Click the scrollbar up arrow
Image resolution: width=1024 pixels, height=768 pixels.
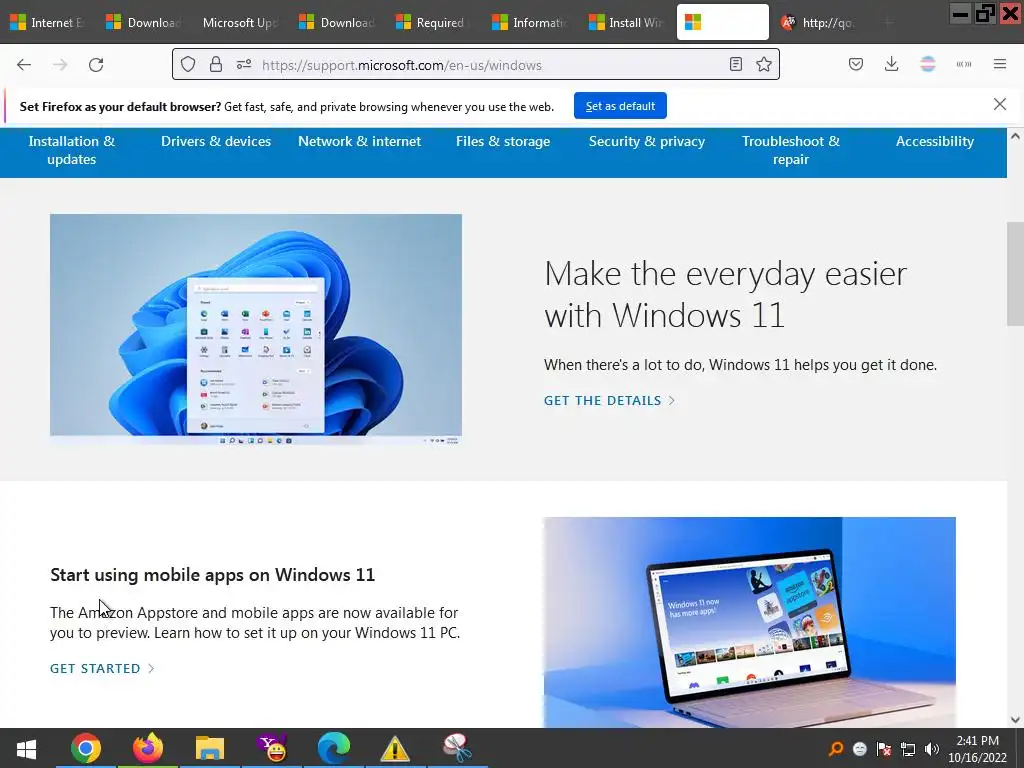(x=1015, y=136)
